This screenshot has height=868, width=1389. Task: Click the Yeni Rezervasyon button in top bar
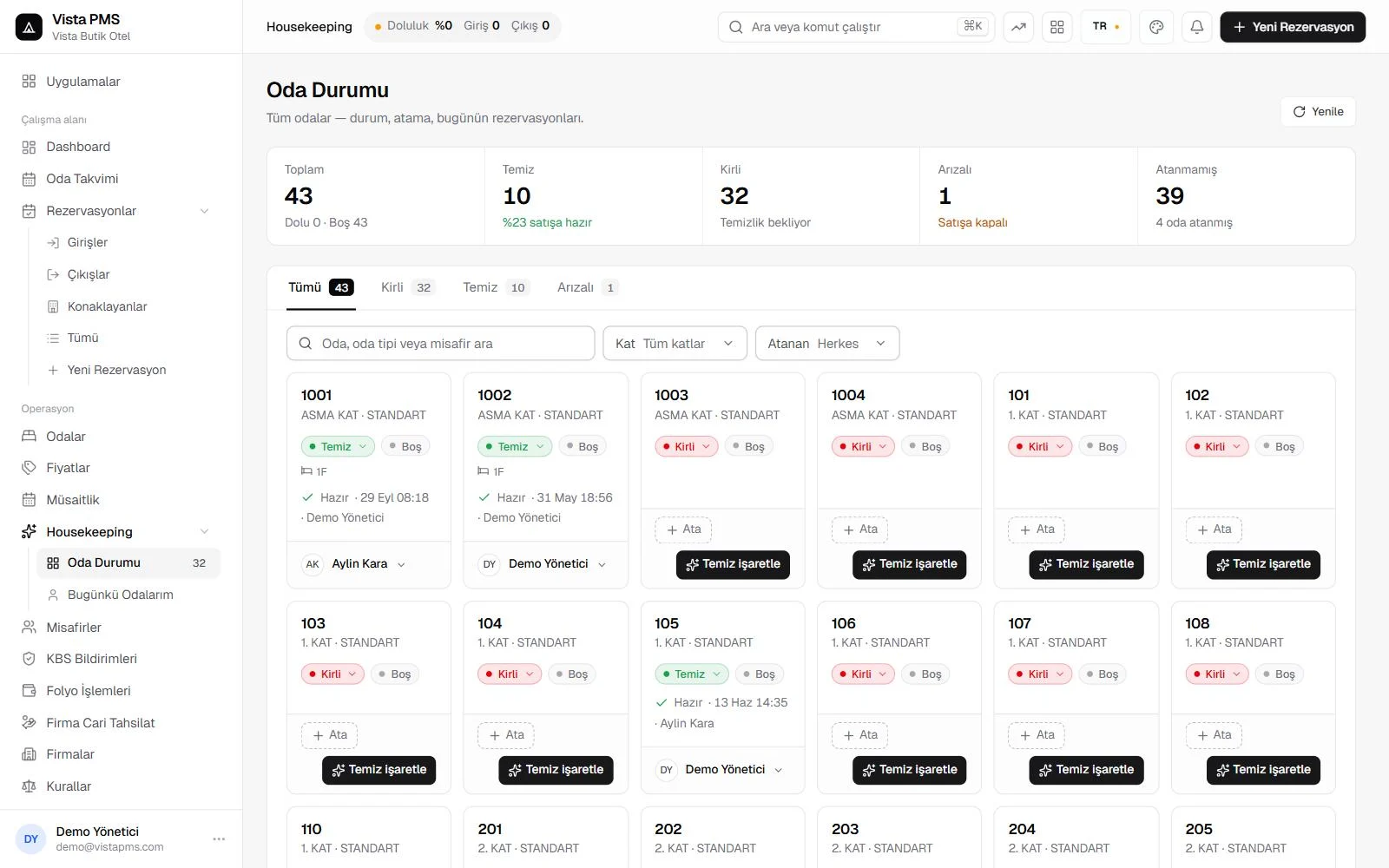tap(1293, 27)
